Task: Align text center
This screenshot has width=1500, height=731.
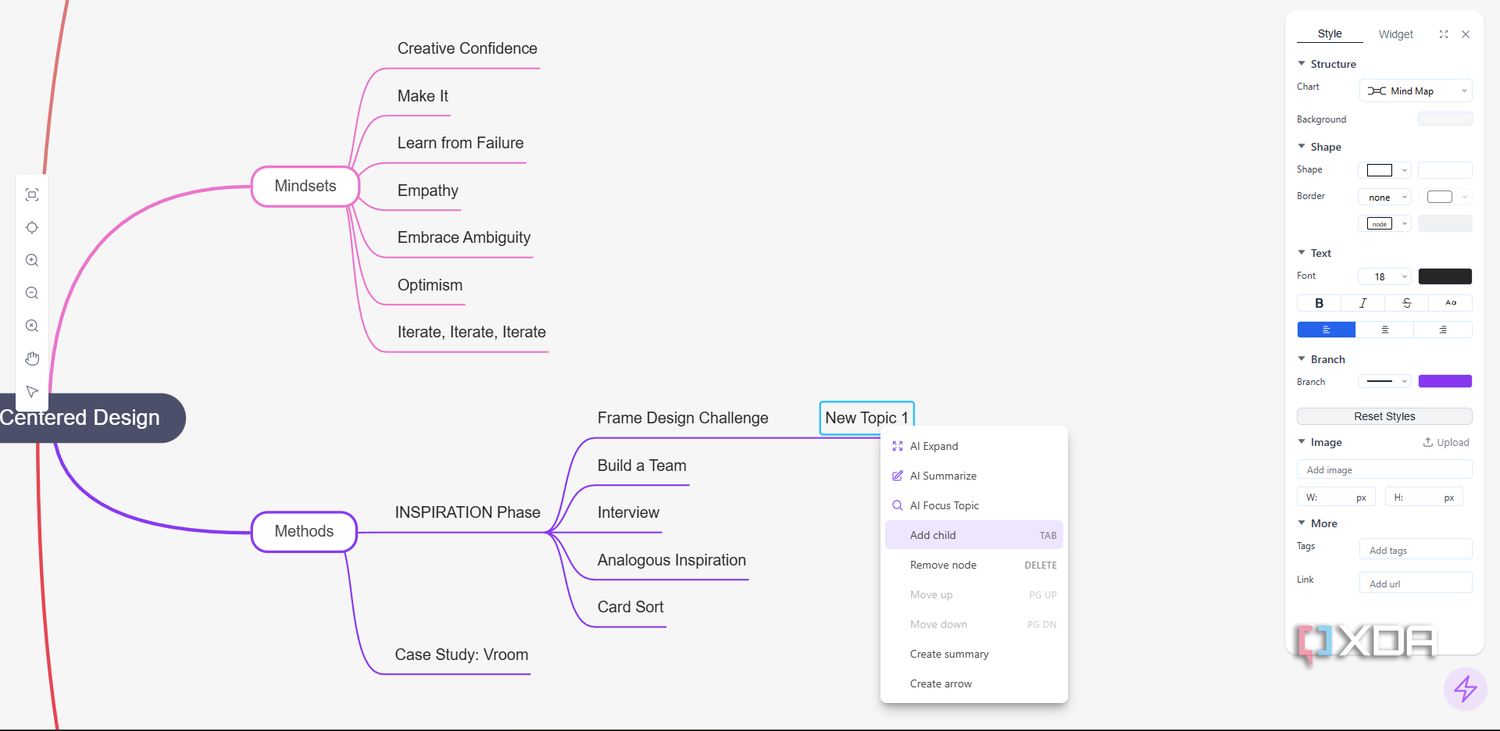Action: tap(1385, 330)
